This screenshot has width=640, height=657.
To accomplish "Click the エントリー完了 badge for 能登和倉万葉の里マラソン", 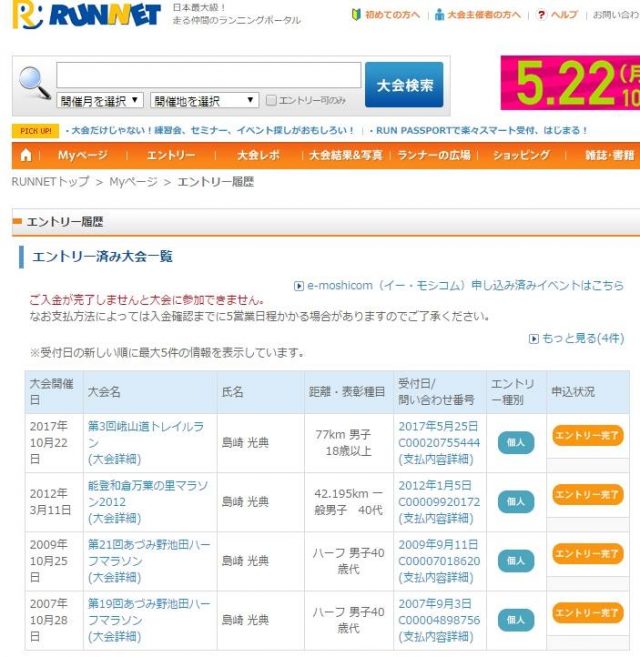I will coord(587,494).
